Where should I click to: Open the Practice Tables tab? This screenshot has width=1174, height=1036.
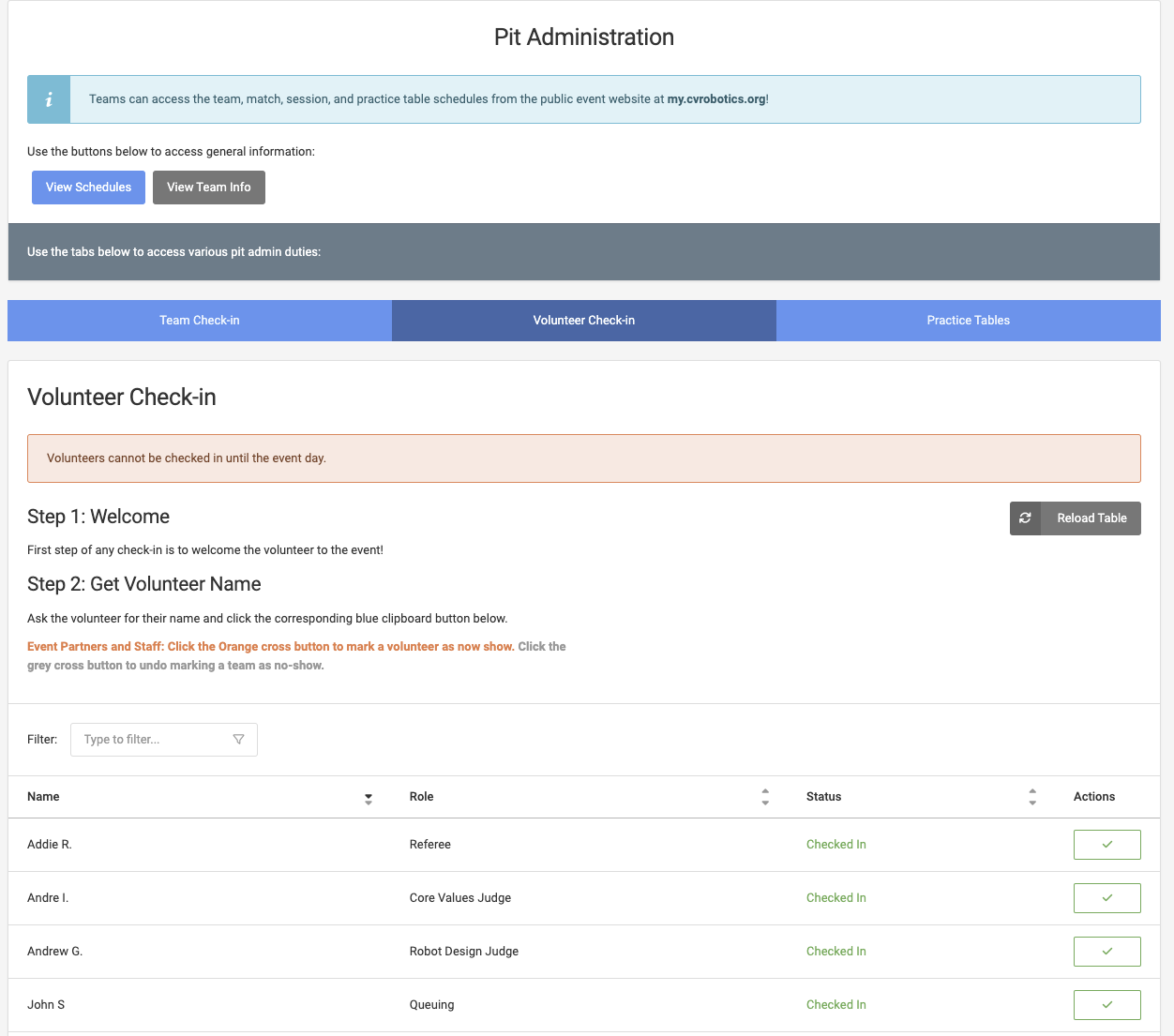pos(968,321)
